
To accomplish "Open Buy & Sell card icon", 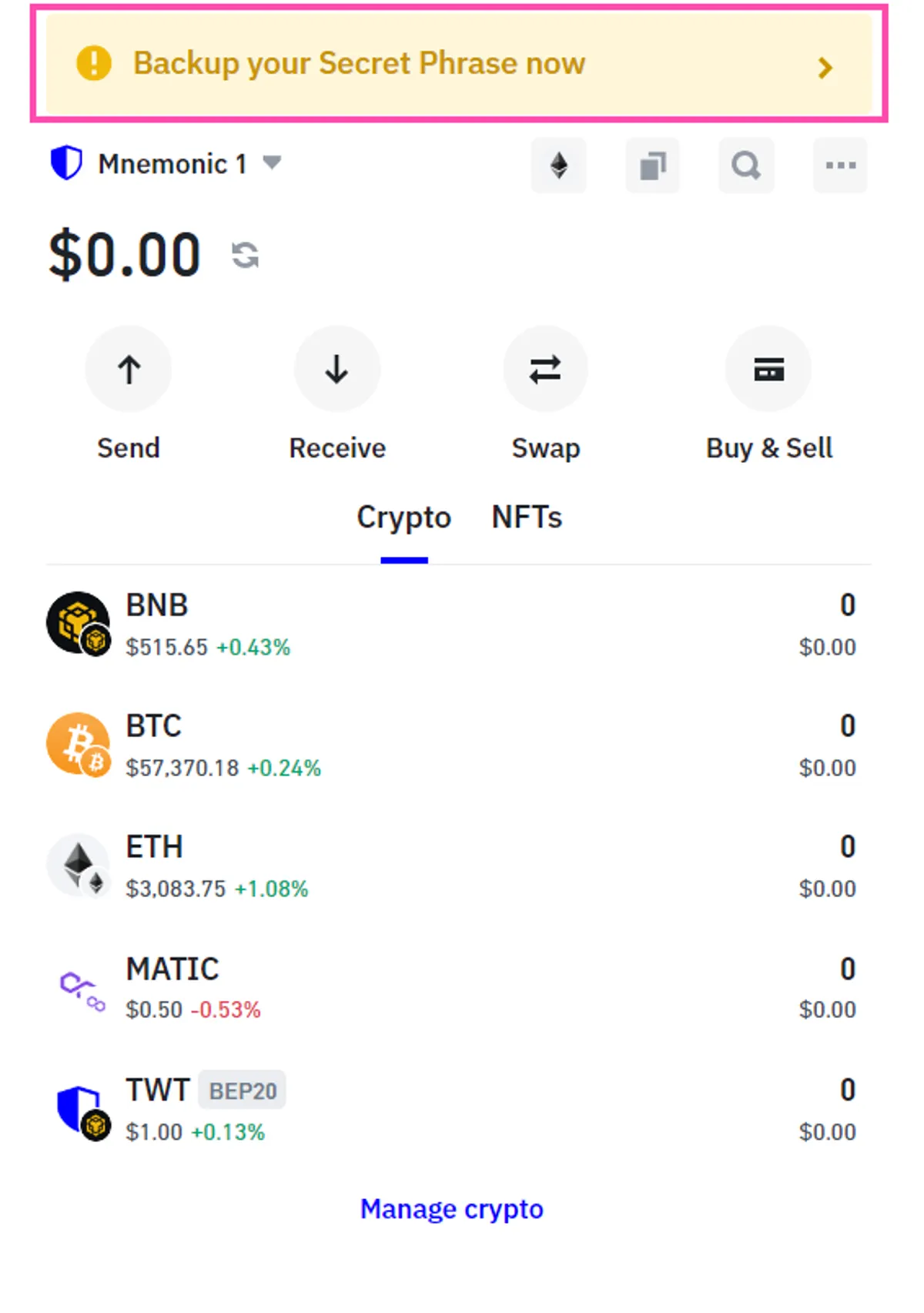I will pyautogui.click(x=768, y=369).
